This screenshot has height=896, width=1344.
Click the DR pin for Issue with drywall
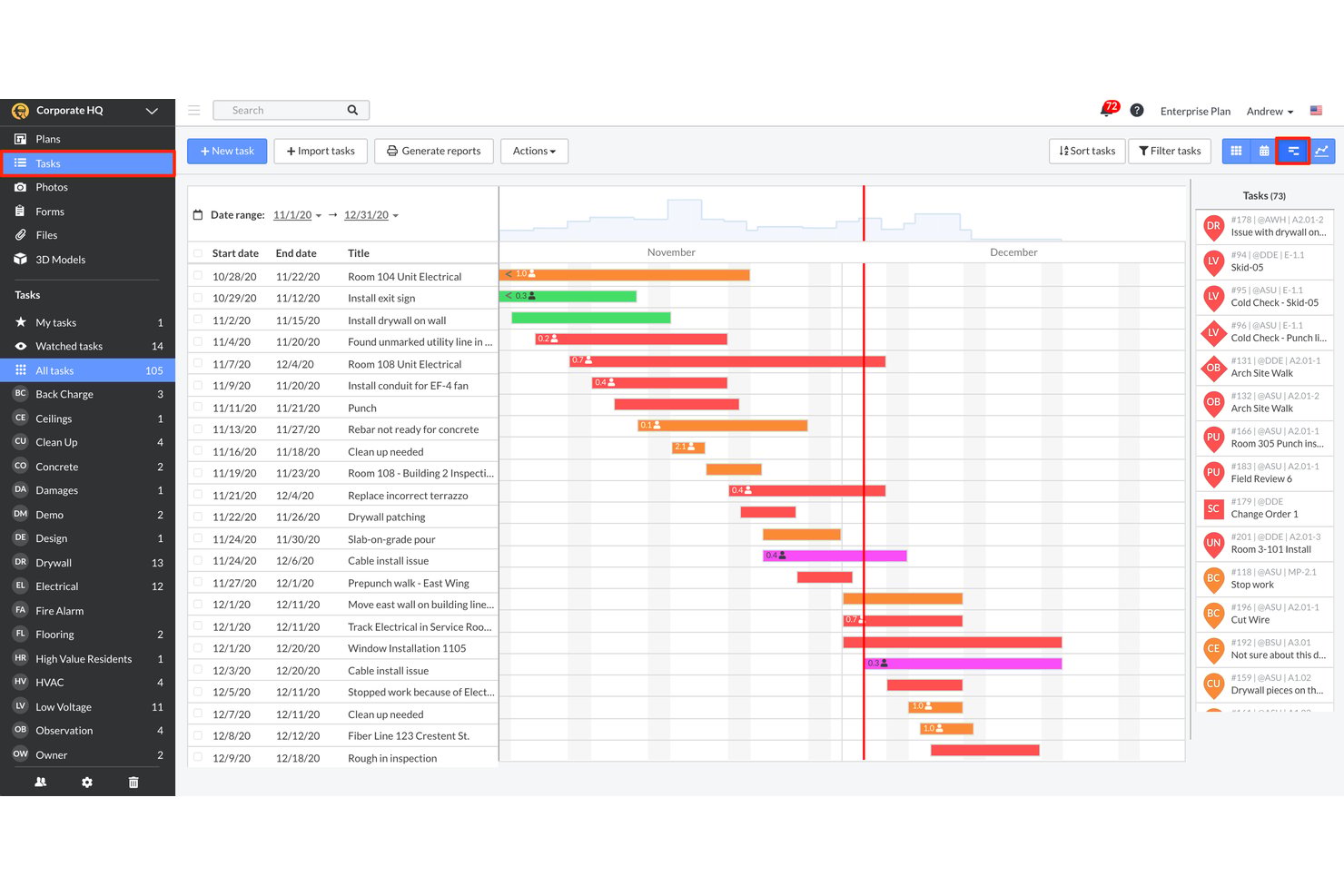(x=1213, y=227)
